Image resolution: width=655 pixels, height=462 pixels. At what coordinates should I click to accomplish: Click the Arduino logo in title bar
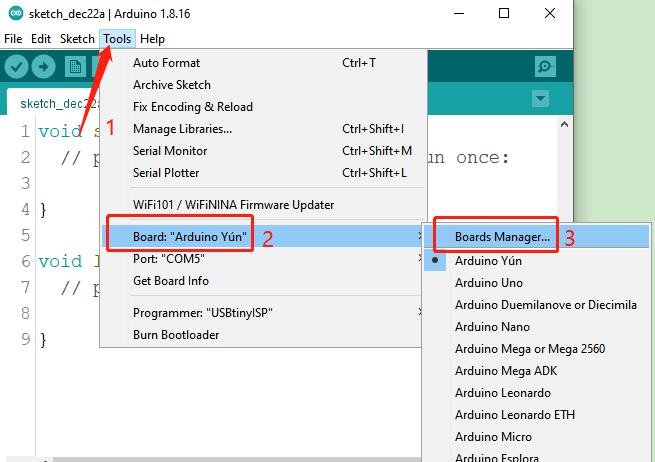16,13
